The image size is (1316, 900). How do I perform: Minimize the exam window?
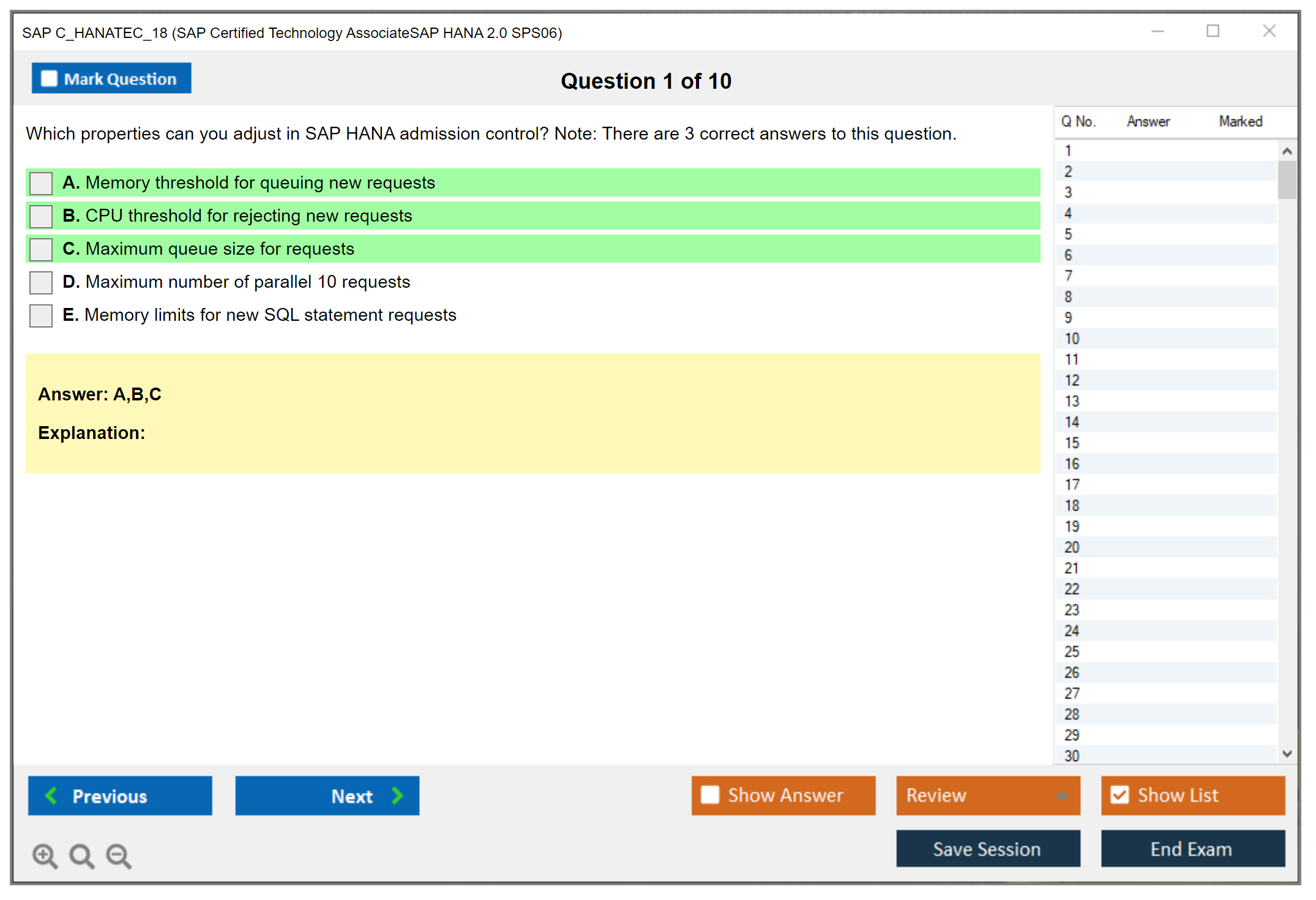[x=1157, y=31]
